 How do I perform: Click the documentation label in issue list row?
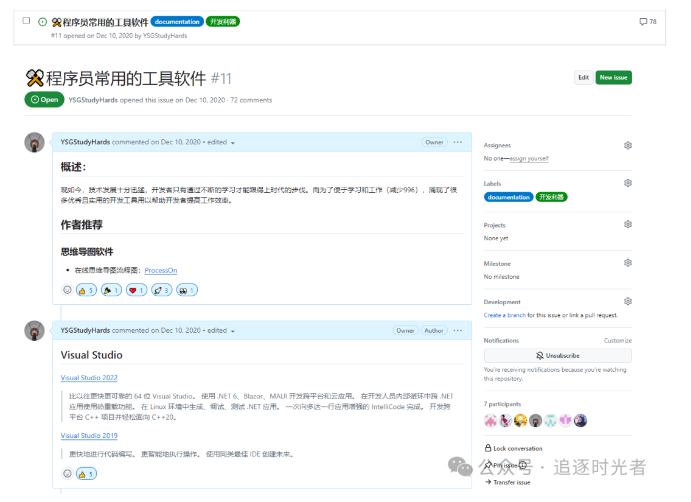pyautogui.click(x=177, y=22)
